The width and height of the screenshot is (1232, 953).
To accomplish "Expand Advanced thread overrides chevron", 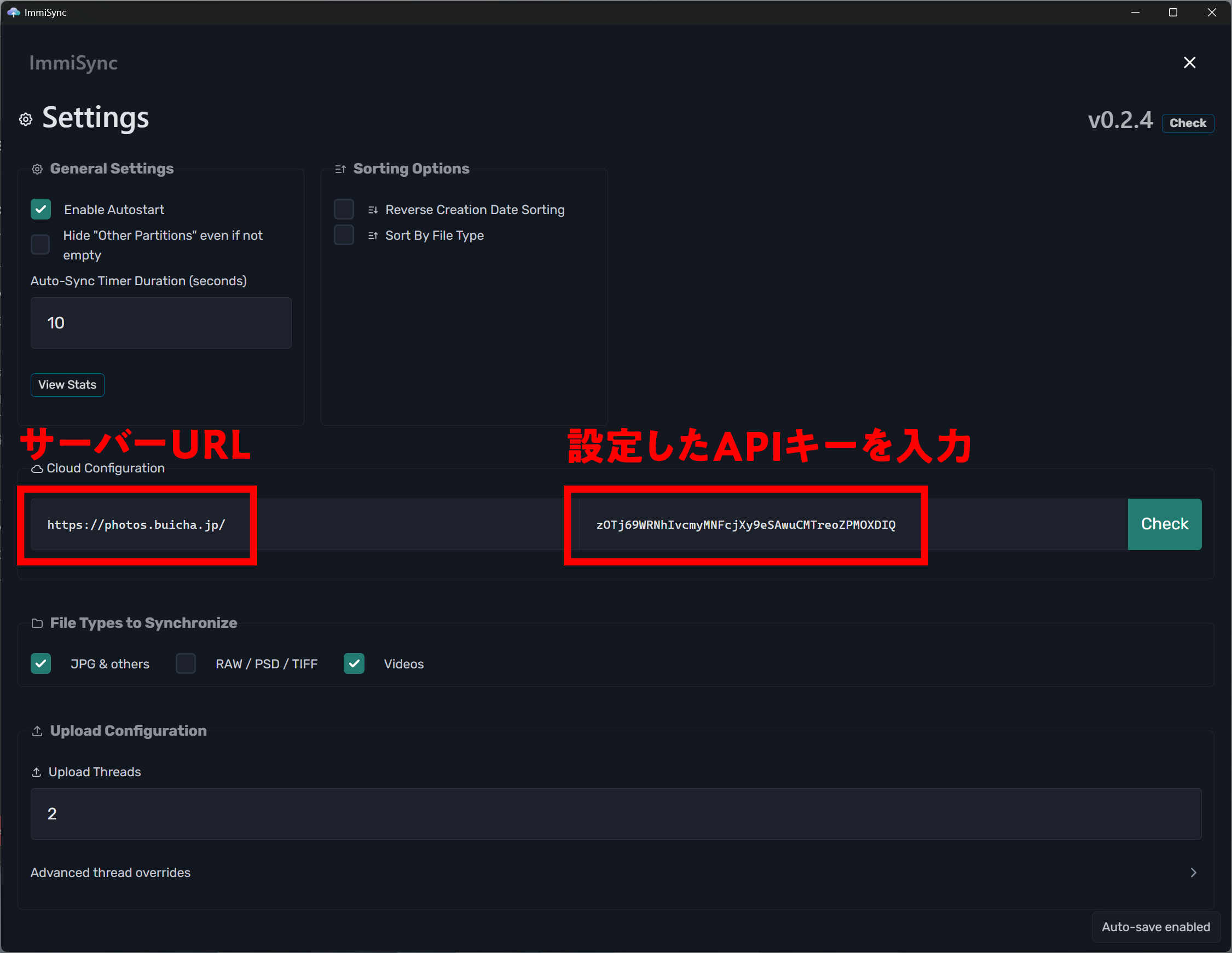I will pyautogui.click(x=1193, y=873).
